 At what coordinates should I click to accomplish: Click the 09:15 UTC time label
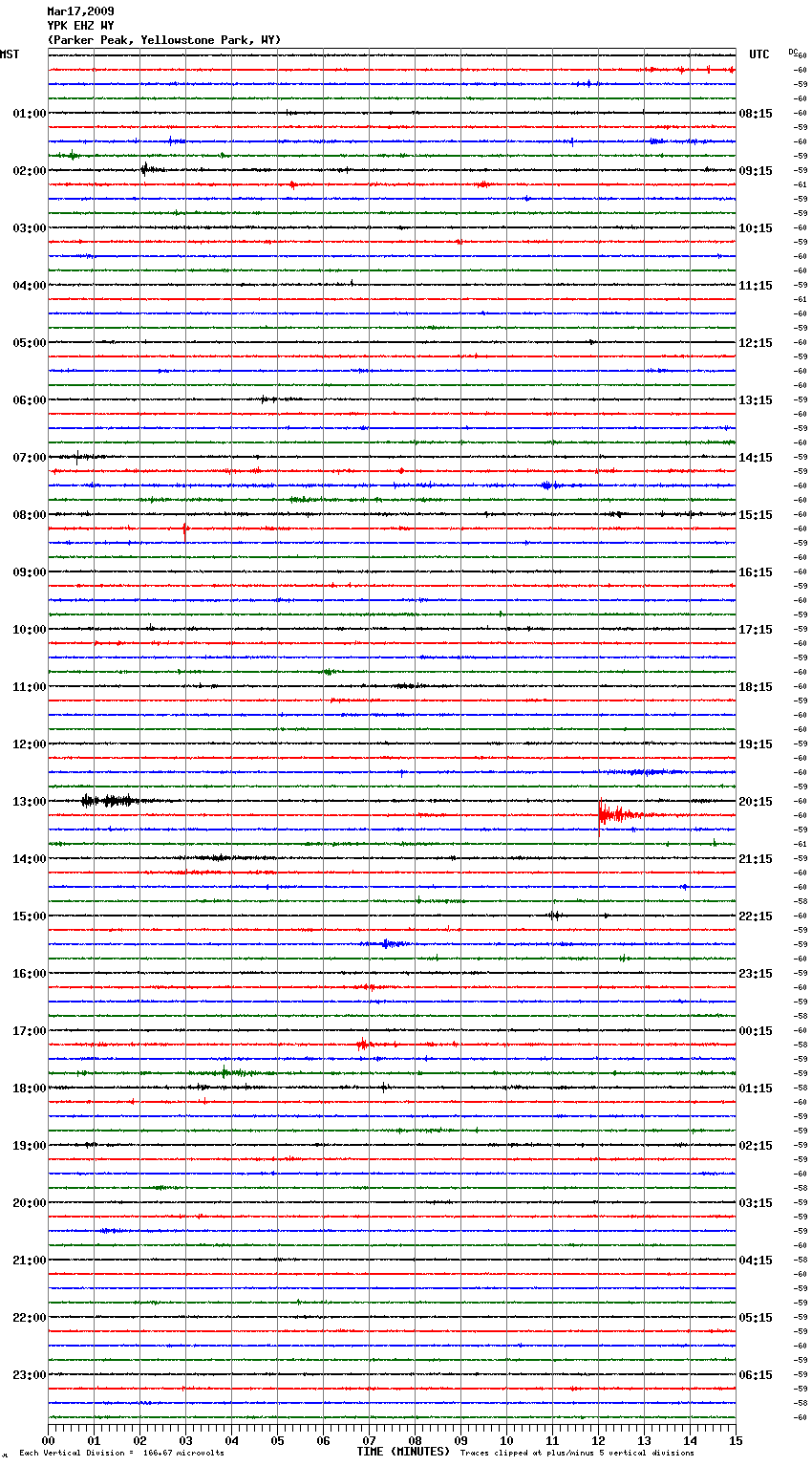click(756, 171)
